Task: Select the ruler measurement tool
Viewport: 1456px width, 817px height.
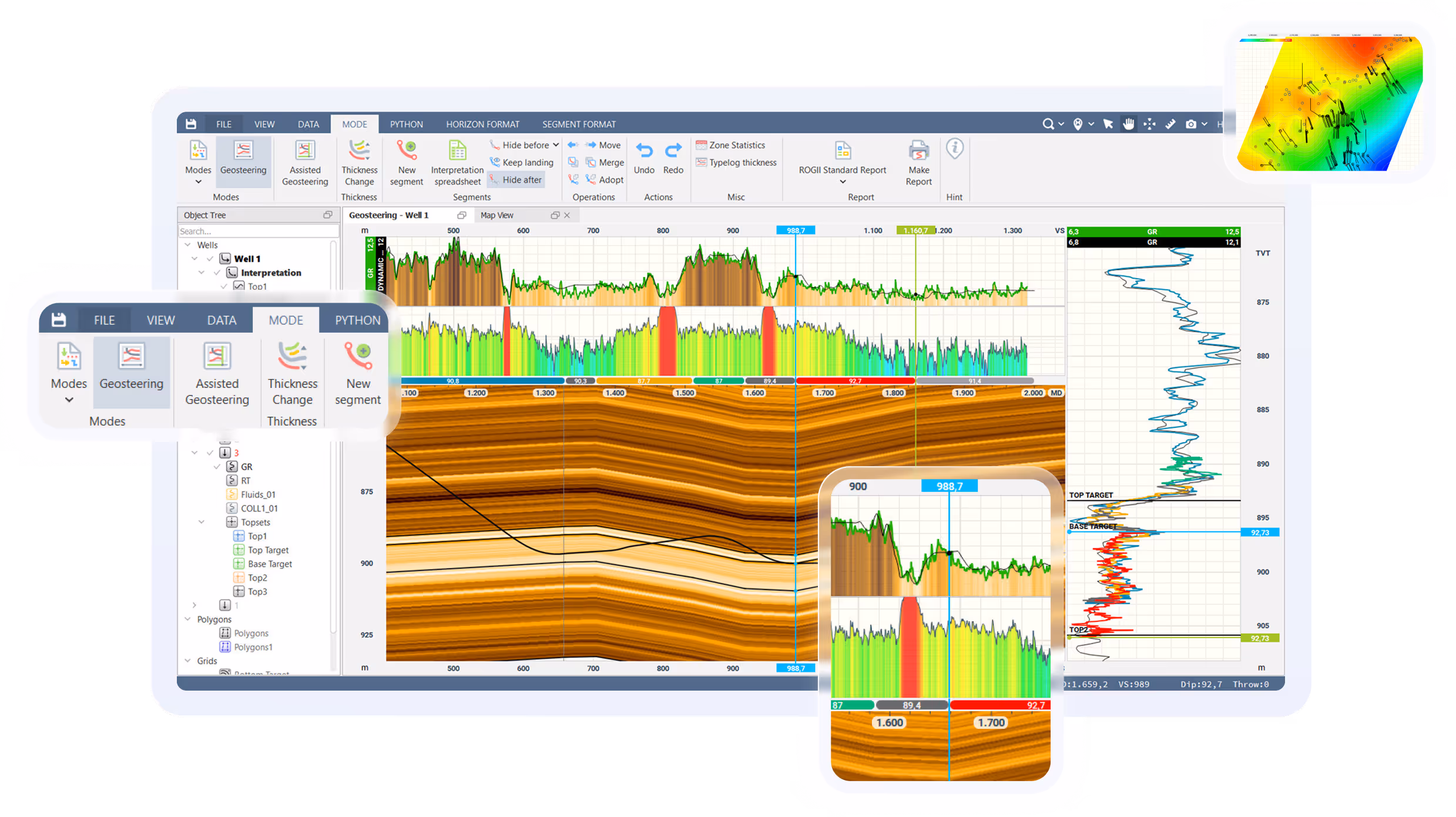Action: [1170, 124]
